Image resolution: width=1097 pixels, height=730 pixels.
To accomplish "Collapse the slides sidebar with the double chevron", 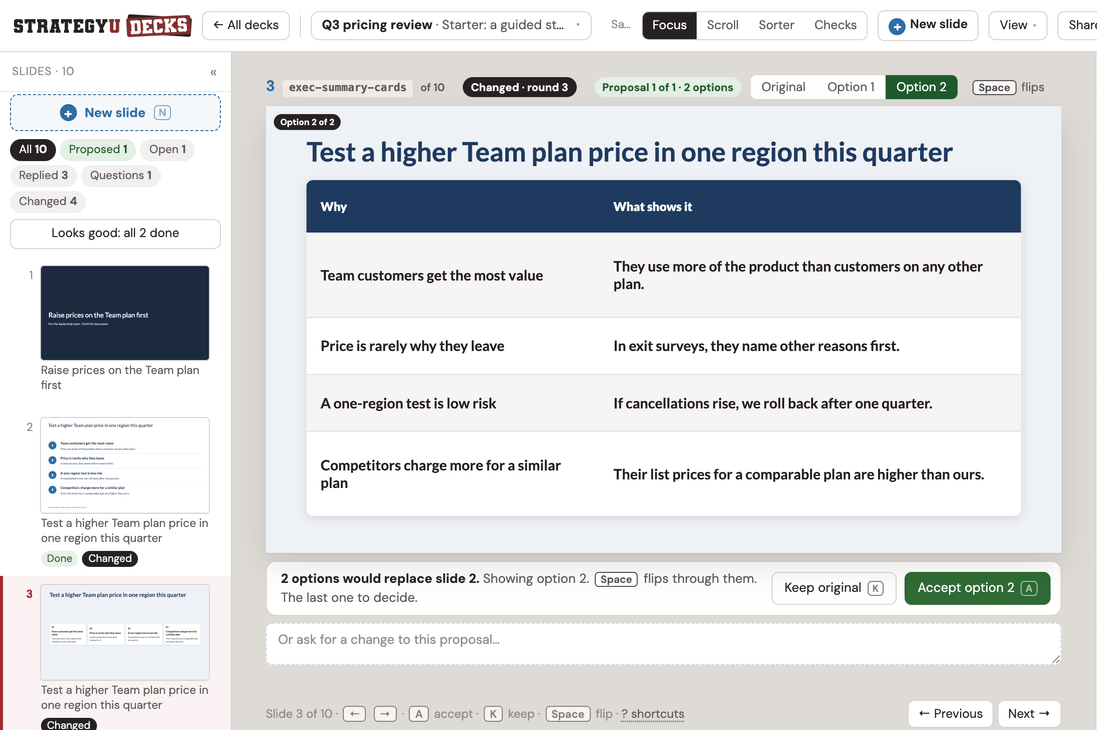I will pyautogui.click(x=213, y=72).
